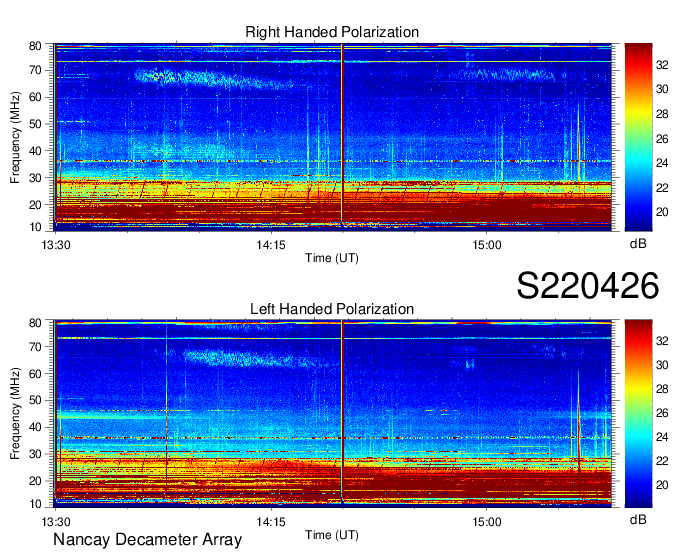Click the 28 dB label on the bottom colorbar
Image resolution: width=680 pixels, height=552 pixels.
662,389
